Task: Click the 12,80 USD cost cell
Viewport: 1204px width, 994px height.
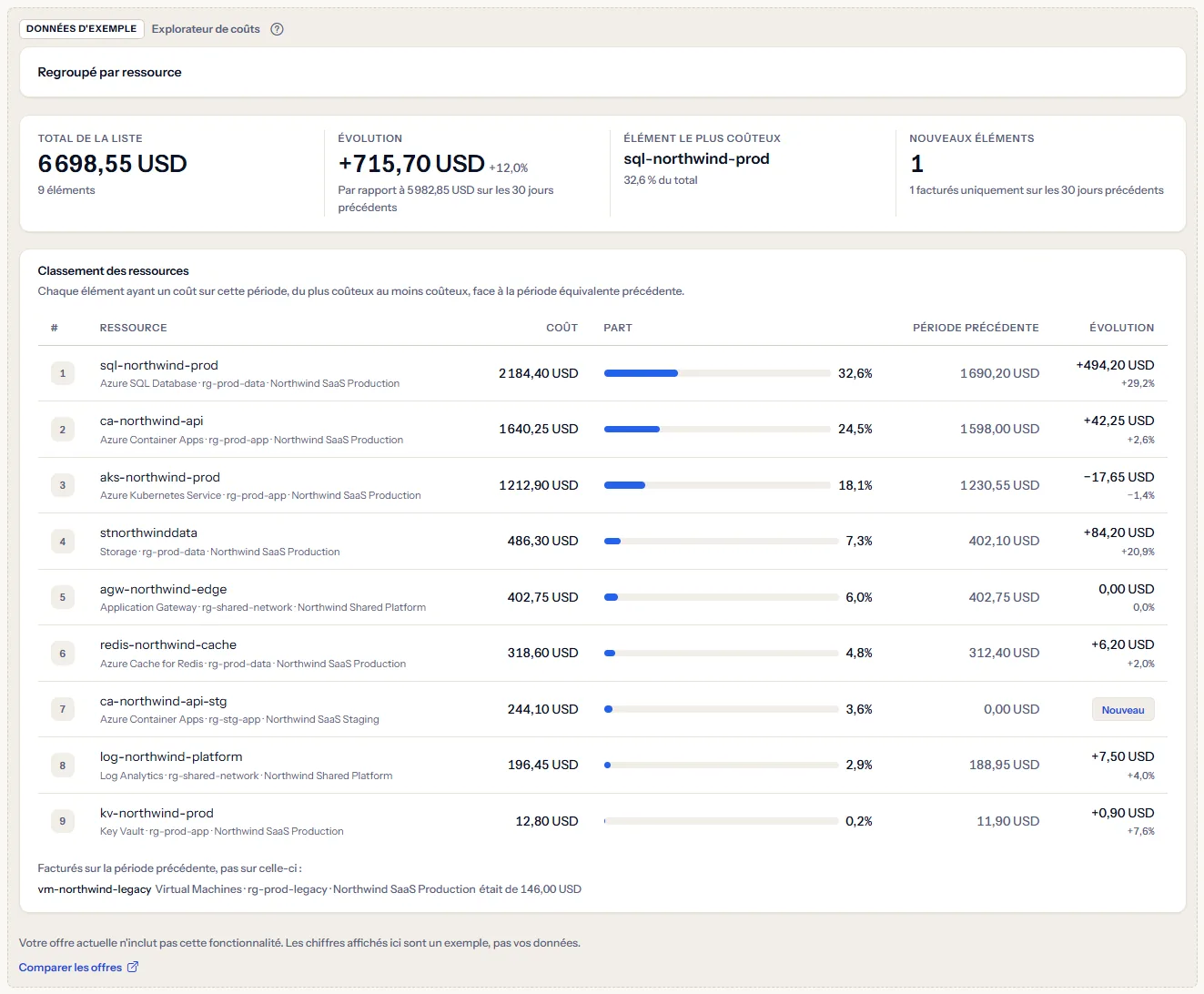Action: 547,821
